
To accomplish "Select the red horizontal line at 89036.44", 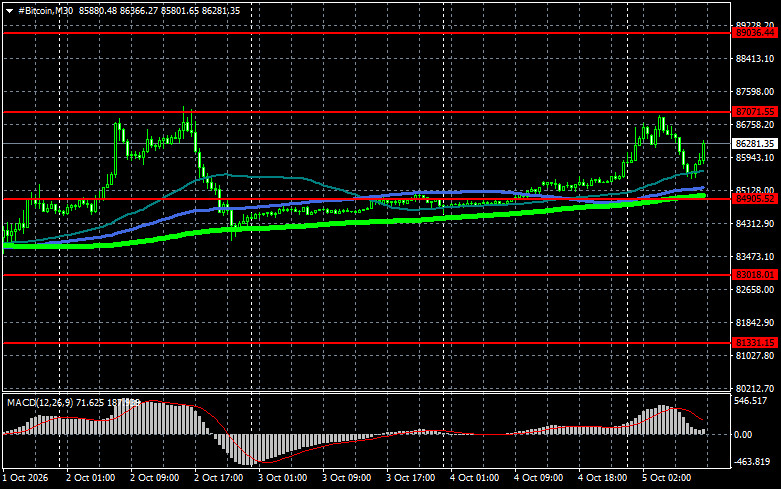I will point(368,33).
